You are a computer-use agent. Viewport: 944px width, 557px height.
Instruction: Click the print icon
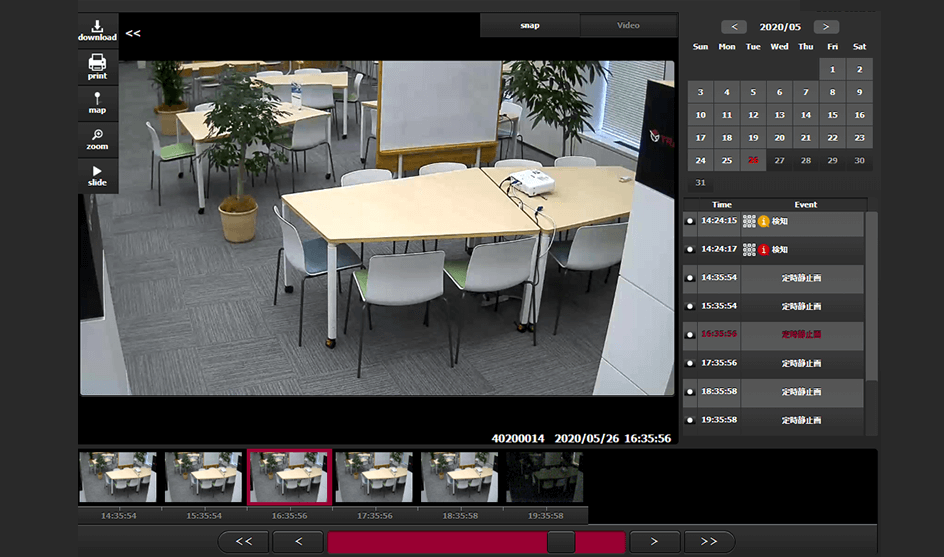97,66
